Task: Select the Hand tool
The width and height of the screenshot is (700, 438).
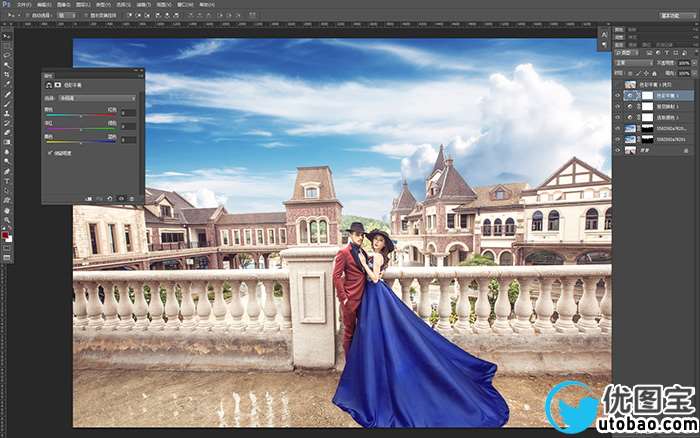Action: (7, 210)
